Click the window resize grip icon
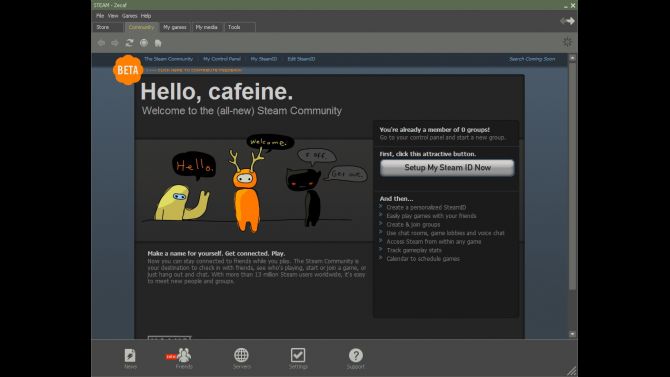The height and width of the screenshot is (377, 670). point(571,371)
